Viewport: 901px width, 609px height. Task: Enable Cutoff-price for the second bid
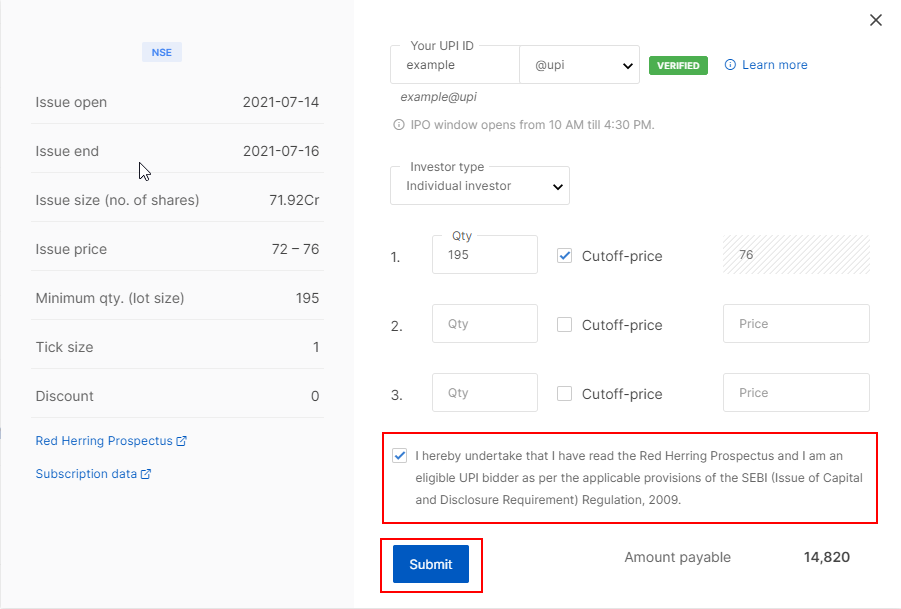pyautogui.click(x=565, y=325)
